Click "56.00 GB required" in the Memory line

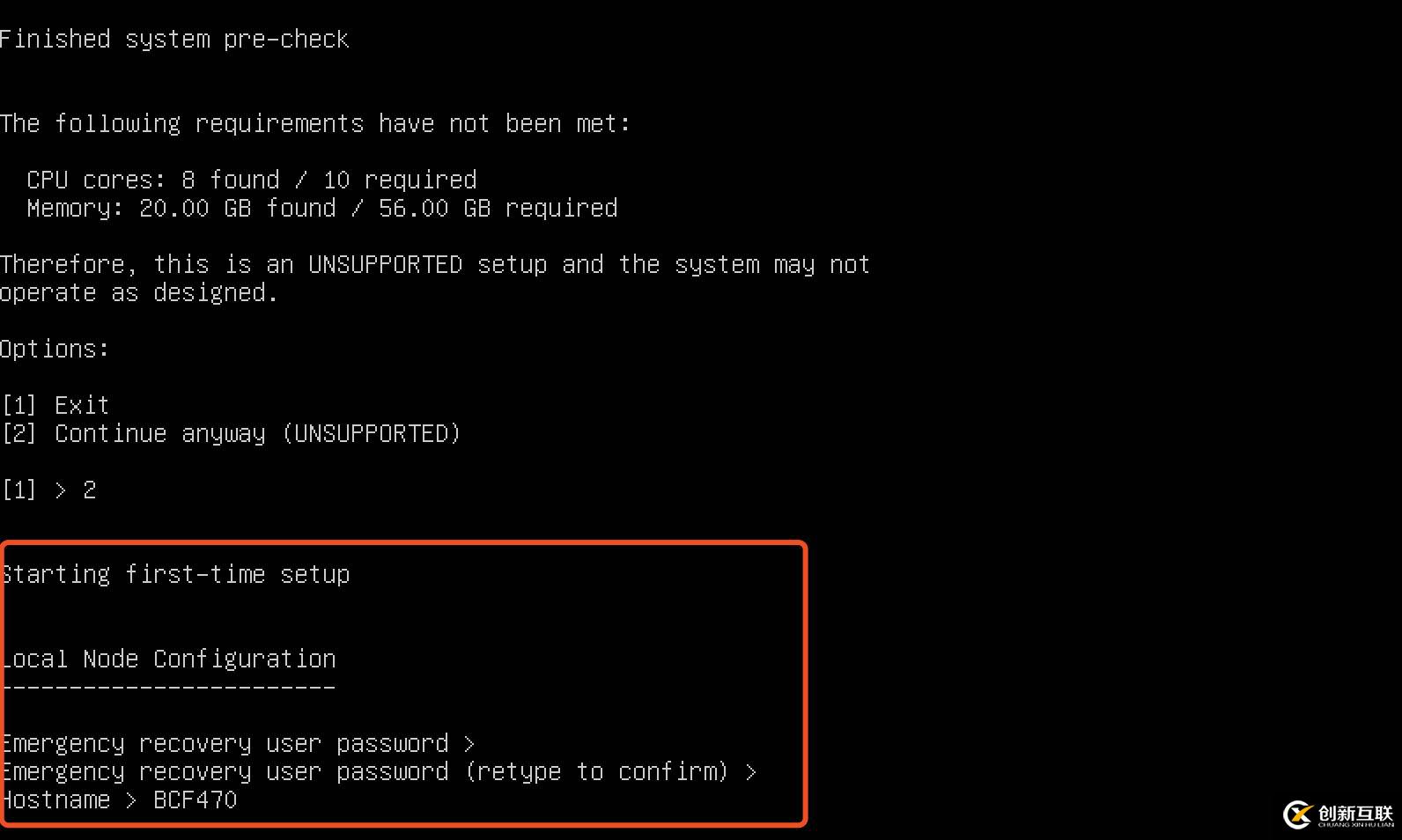498,208
